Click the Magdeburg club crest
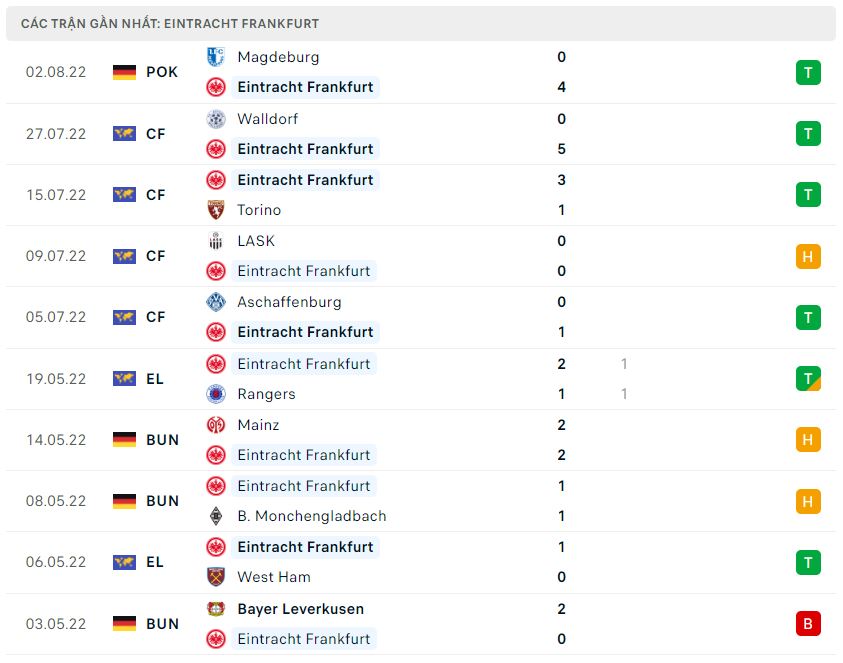 217,57
